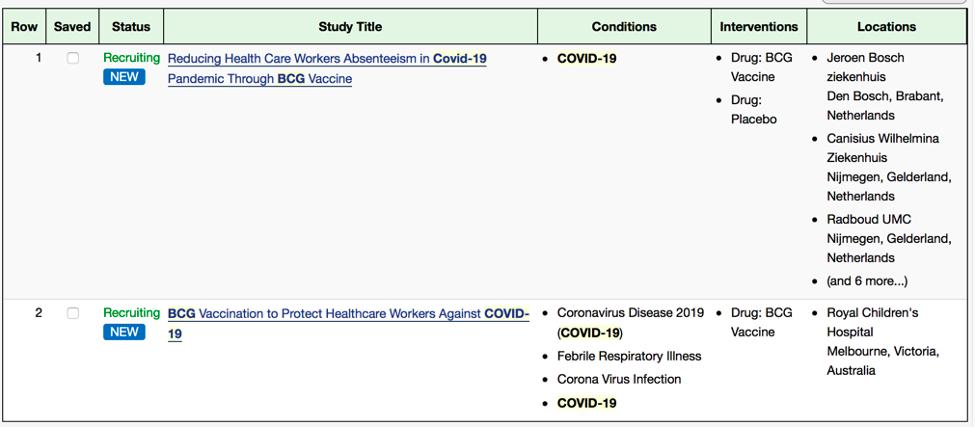Click the 'Row' column header
This screenshot has height=427, width=975.
pos(24,27)
